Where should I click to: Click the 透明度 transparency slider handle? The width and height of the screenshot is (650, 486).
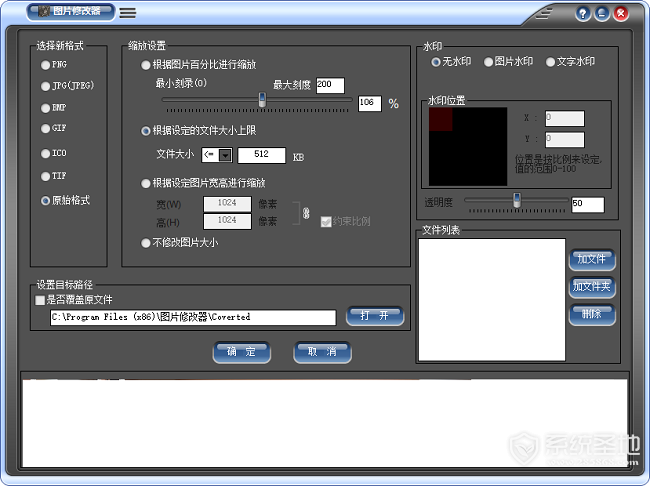pos(517,200)
